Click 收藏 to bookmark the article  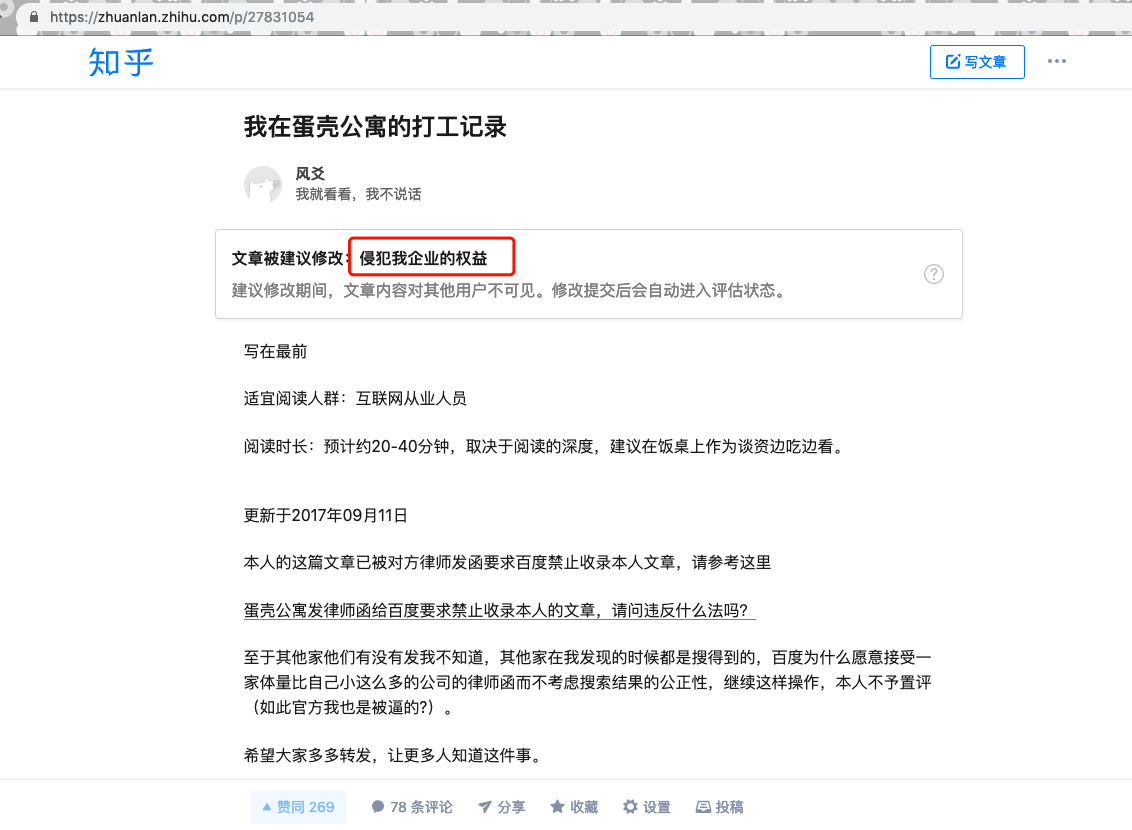pyautogui.click(x=574, y=807)
